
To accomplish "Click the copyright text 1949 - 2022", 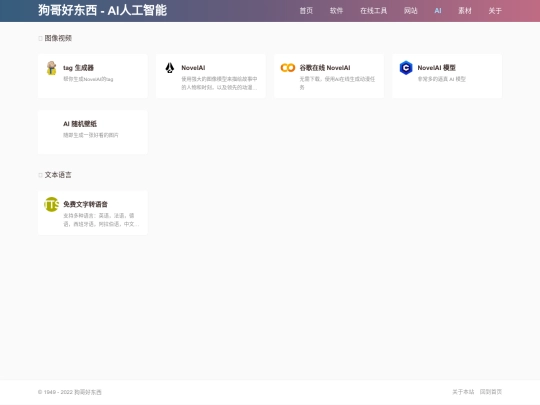I will point(70,392).
